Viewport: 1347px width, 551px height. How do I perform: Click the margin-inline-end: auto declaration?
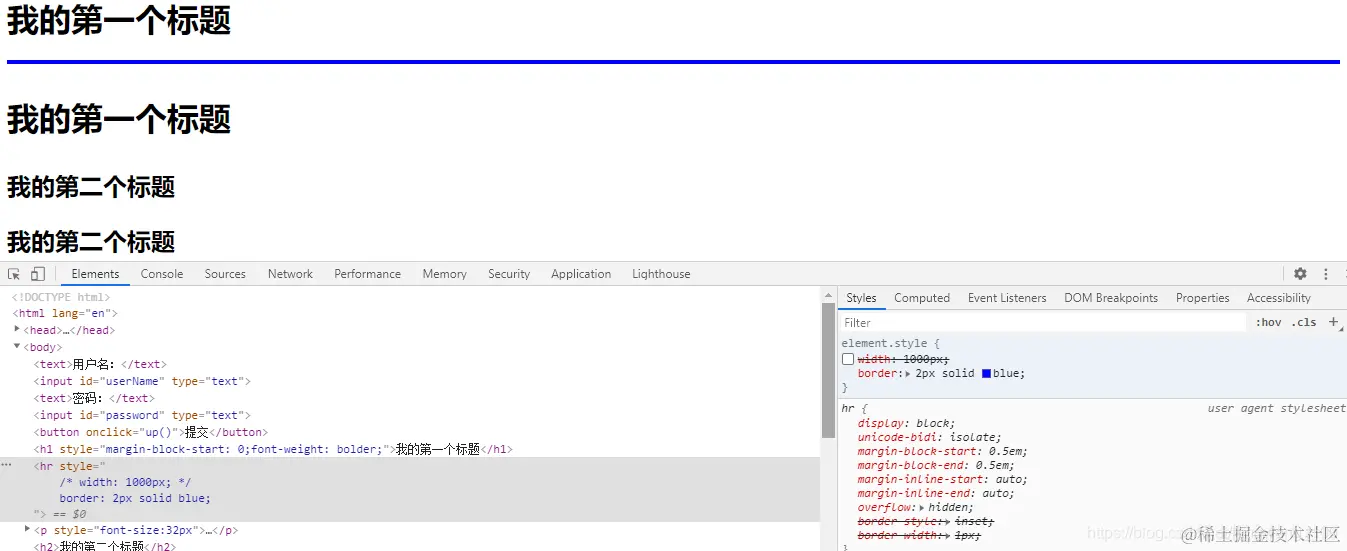(935, 493)
